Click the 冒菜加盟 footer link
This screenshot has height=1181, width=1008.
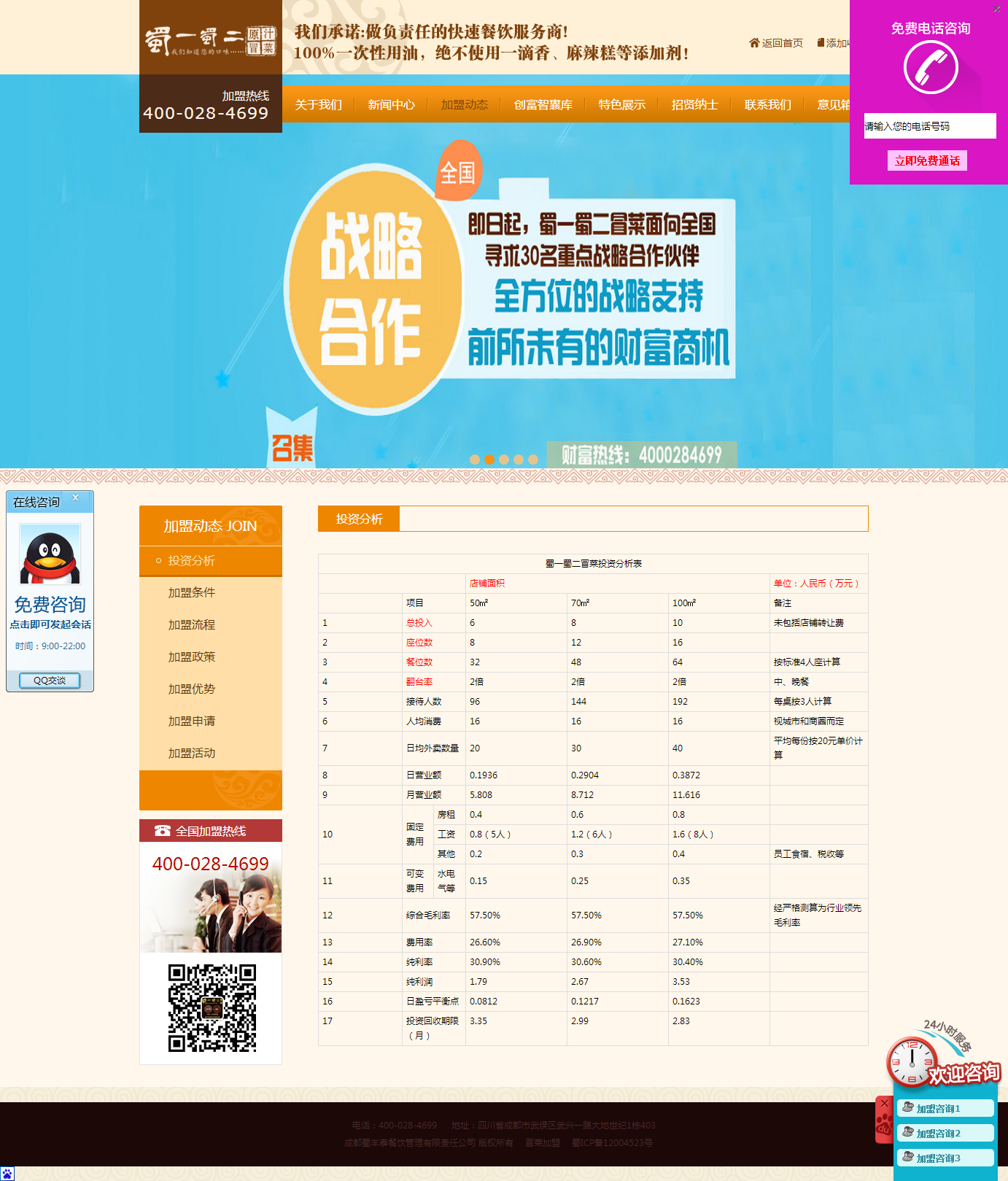pos(543,1143)
